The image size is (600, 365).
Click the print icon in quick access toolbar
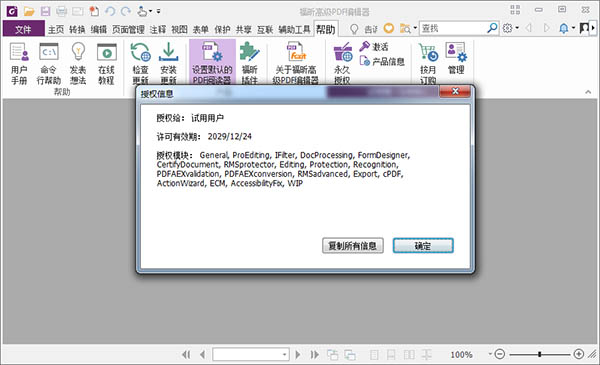[62, 11]
